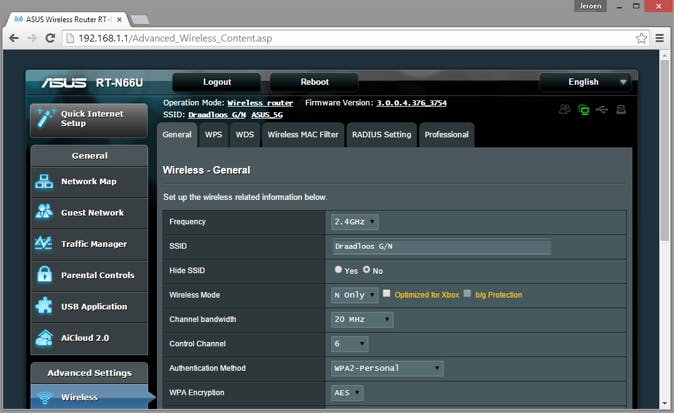Toggle b/g Protection checkbox
The image size is (674, 413).
(x=467, y=294)
